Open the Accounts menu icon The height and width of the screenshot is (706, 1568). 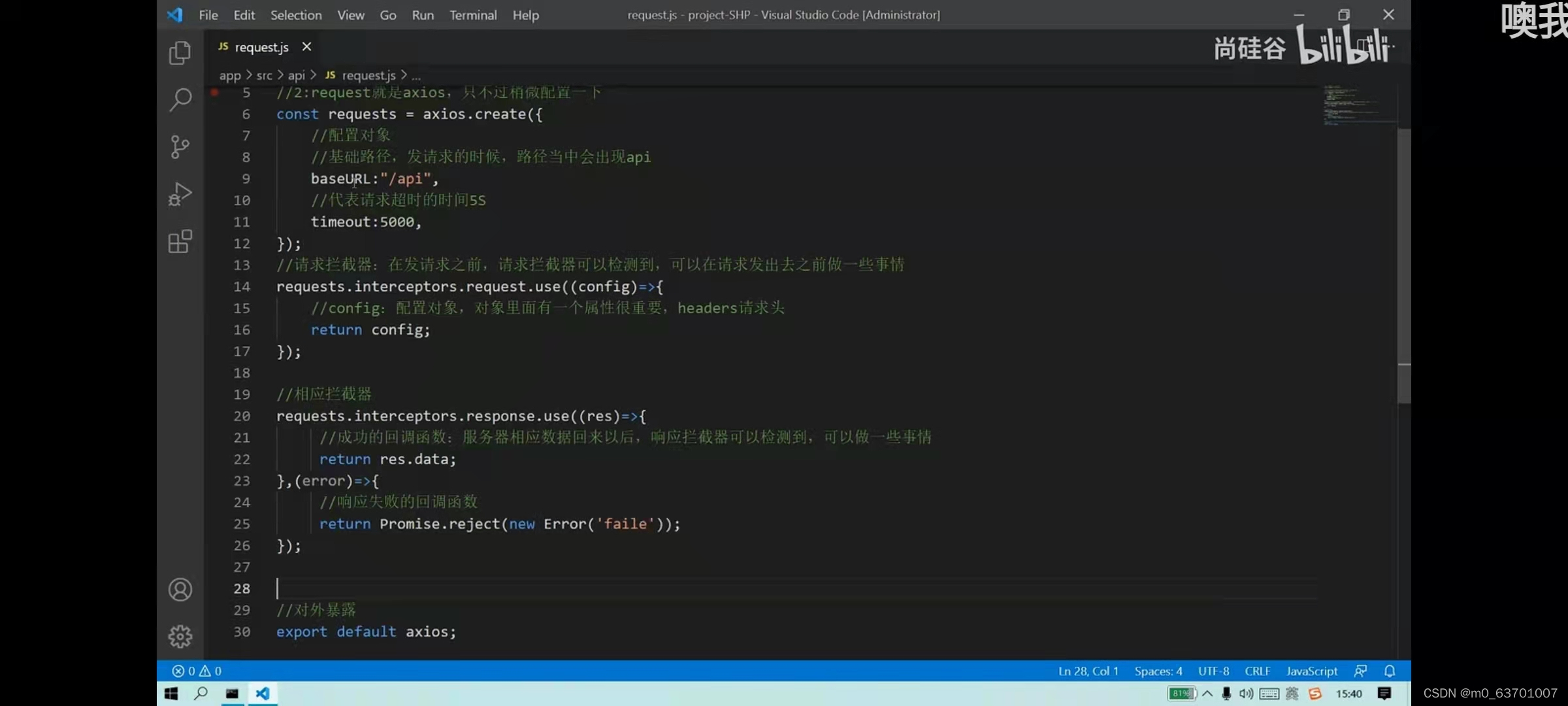[x=180, y=590]
